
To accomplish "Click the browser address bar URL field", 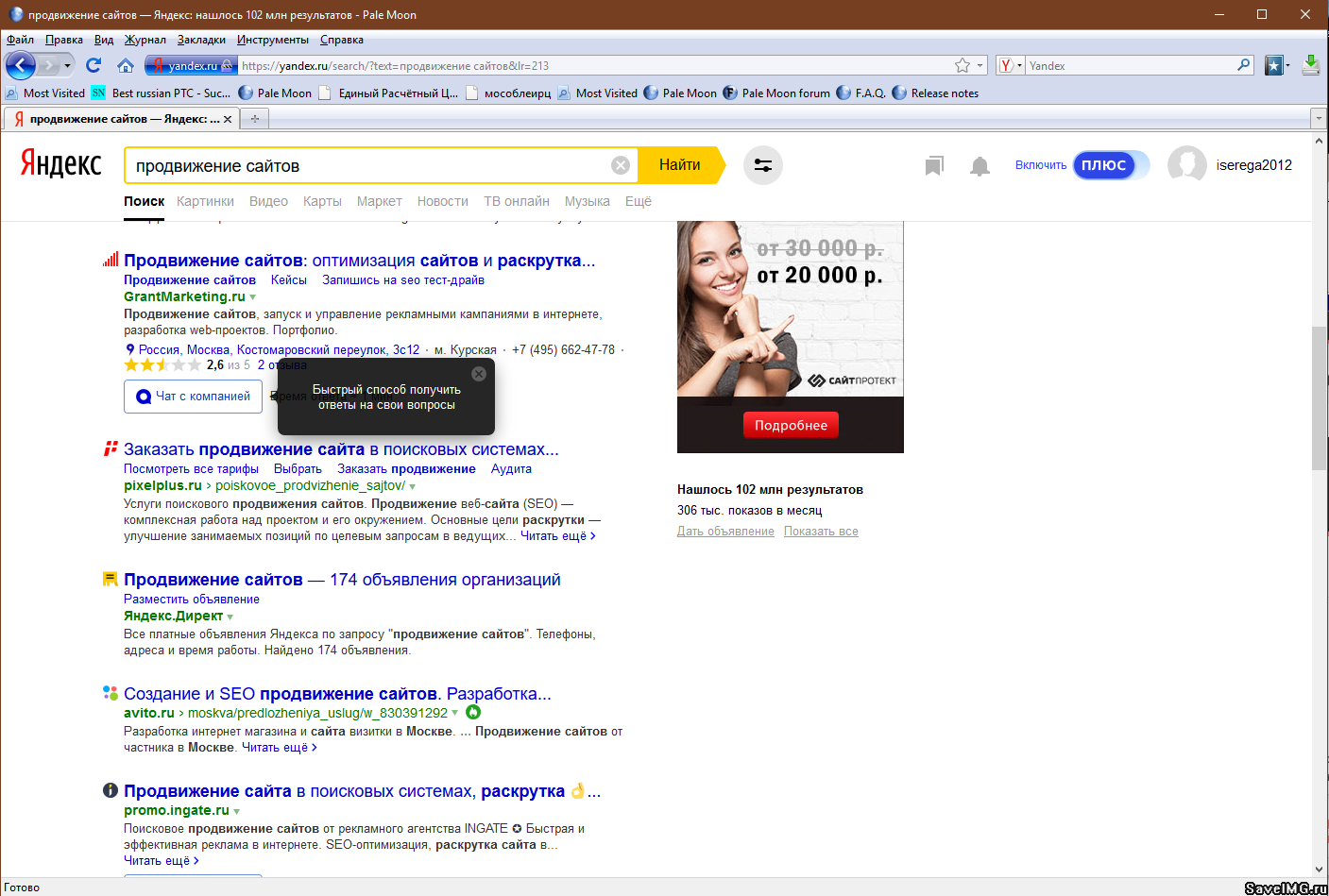I will (x=595, y=65).
